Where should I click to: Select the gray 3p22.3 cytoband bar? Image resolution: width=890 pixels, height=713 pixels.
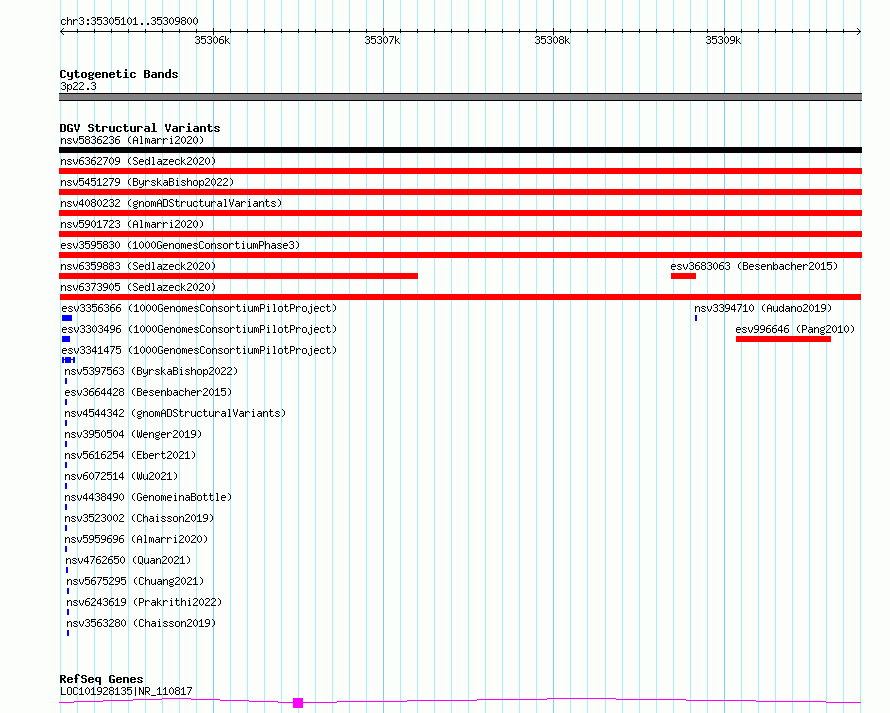point(460,97)
